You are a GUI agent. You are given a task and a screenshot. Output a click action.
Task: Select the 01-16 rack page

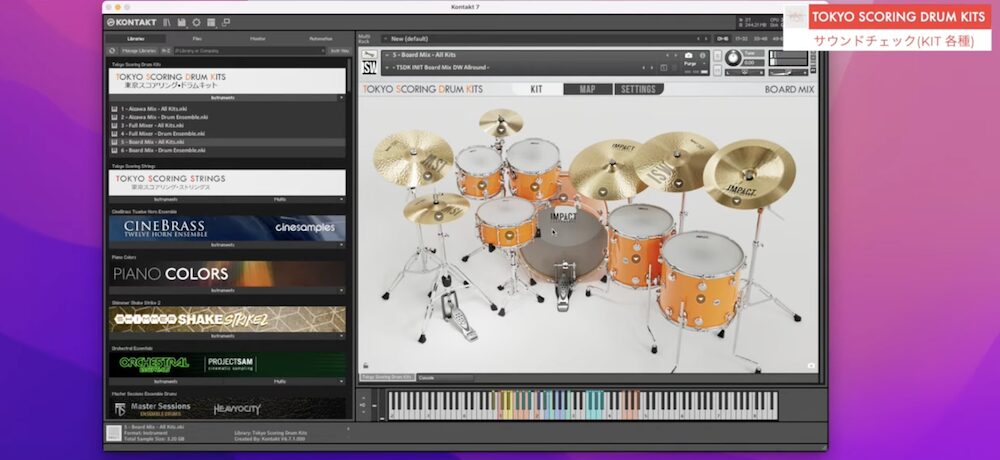tap(723, 39)
